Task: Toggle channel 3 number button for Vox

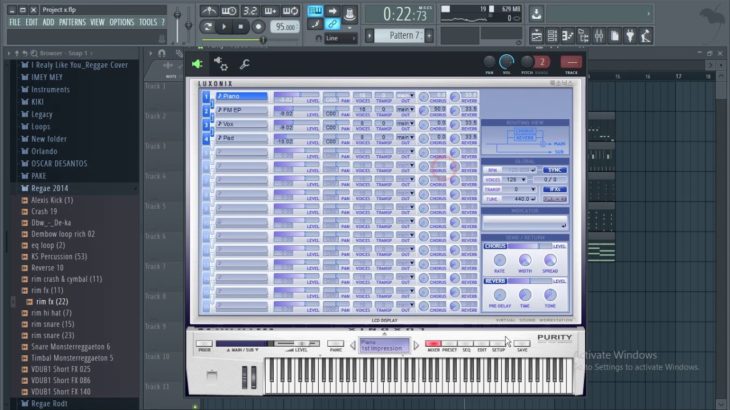Action: tap(206, 125)
